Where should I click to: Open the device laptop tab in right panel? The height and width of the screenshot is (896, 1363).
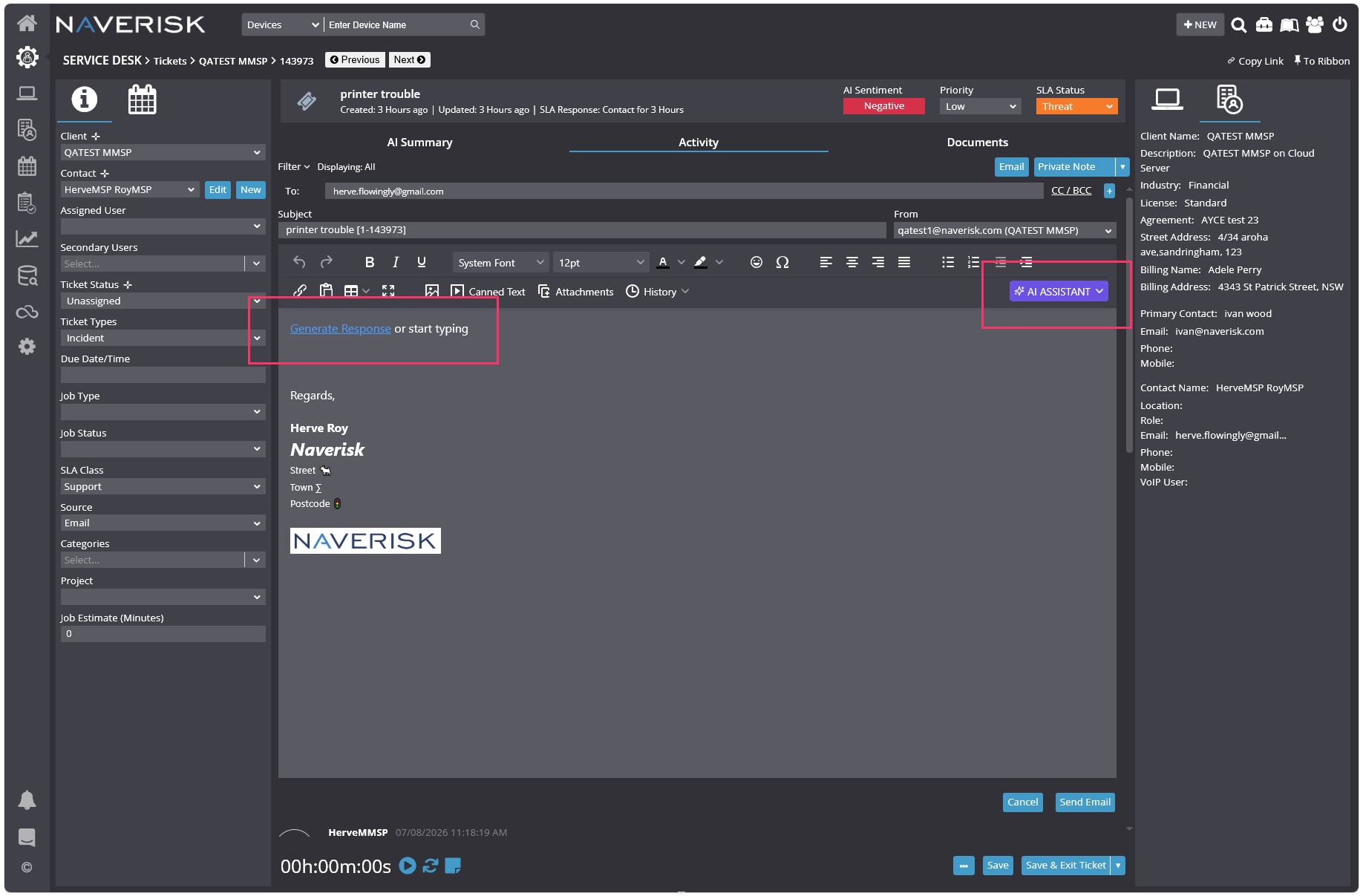click(1167, 99)
